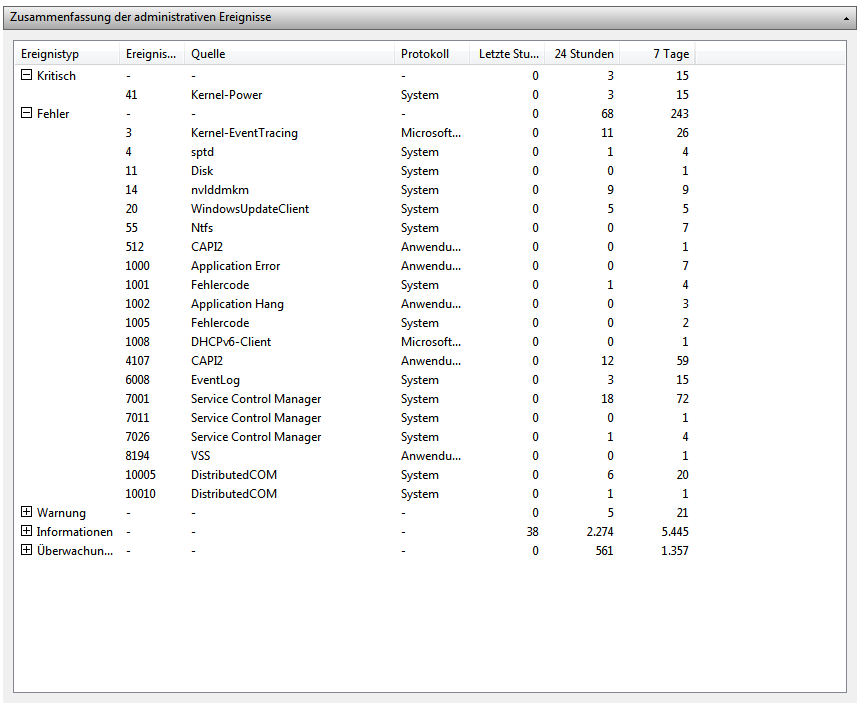Select the Application Hang row
The image size is (860, 710).
pyautogui.click(x=355, y=304)
